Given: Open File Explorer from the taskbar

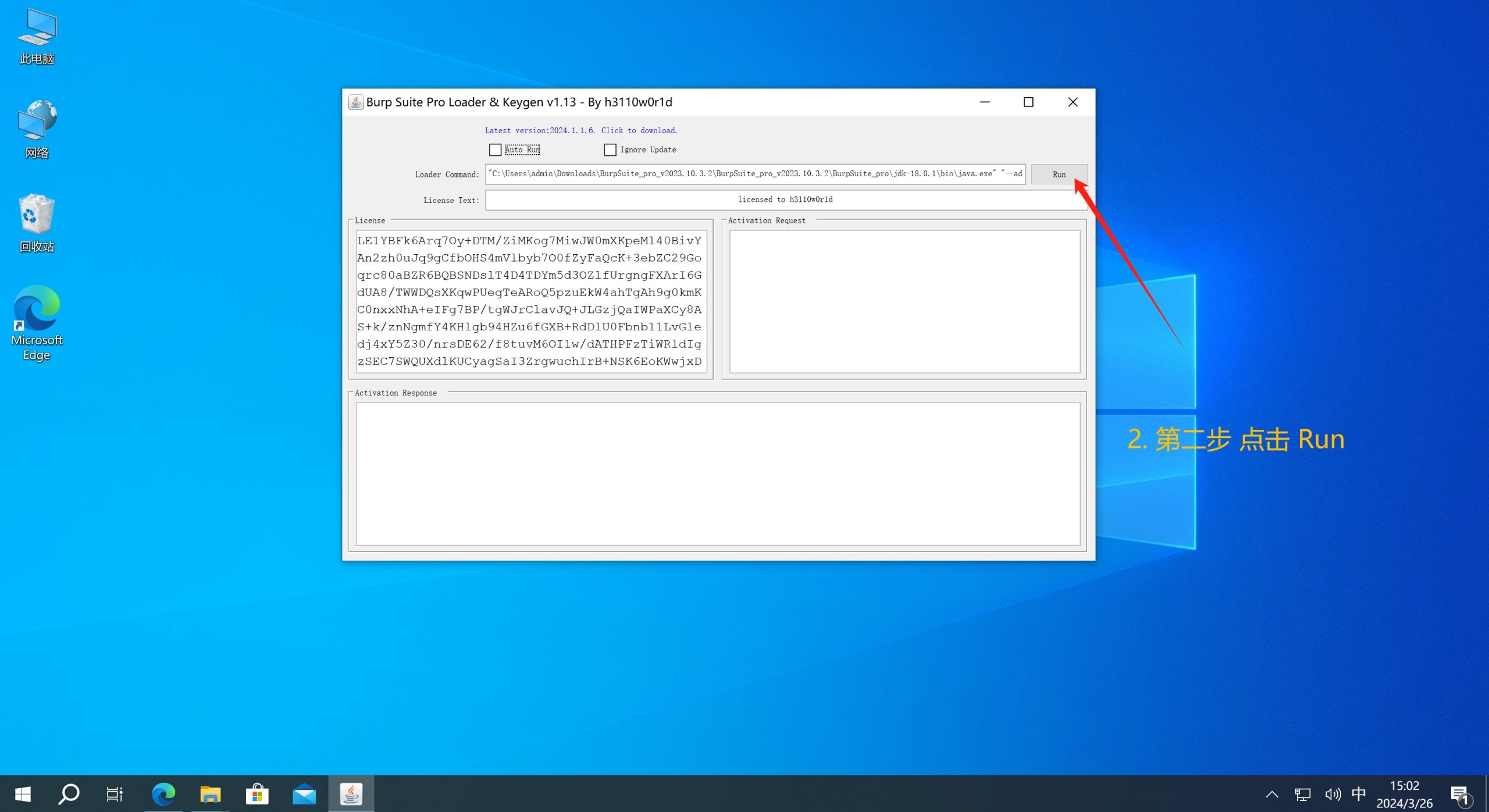Looking at the screenshot, I should 210,794.
